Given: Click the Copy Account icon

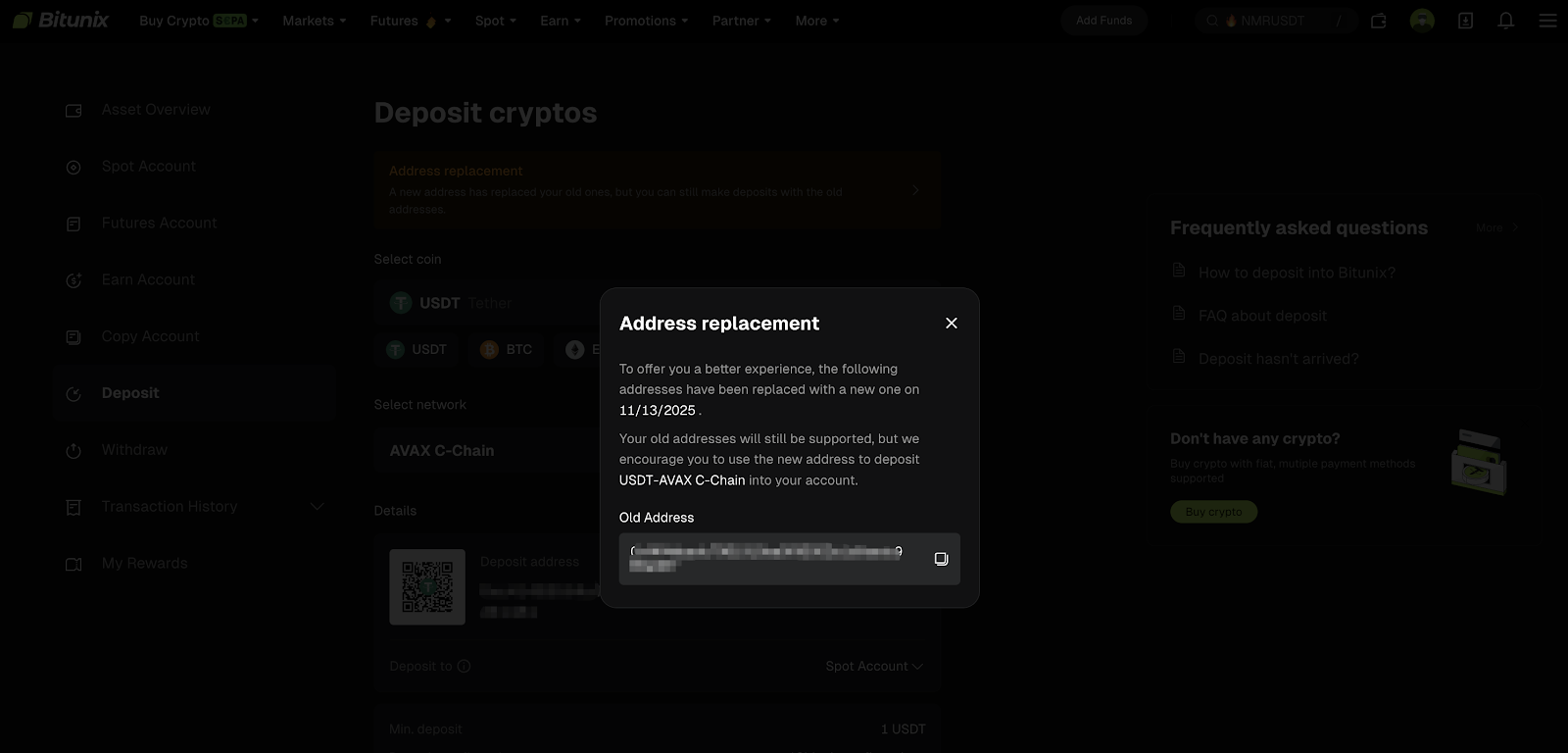Looking at the screenshot, I should 73,337.
